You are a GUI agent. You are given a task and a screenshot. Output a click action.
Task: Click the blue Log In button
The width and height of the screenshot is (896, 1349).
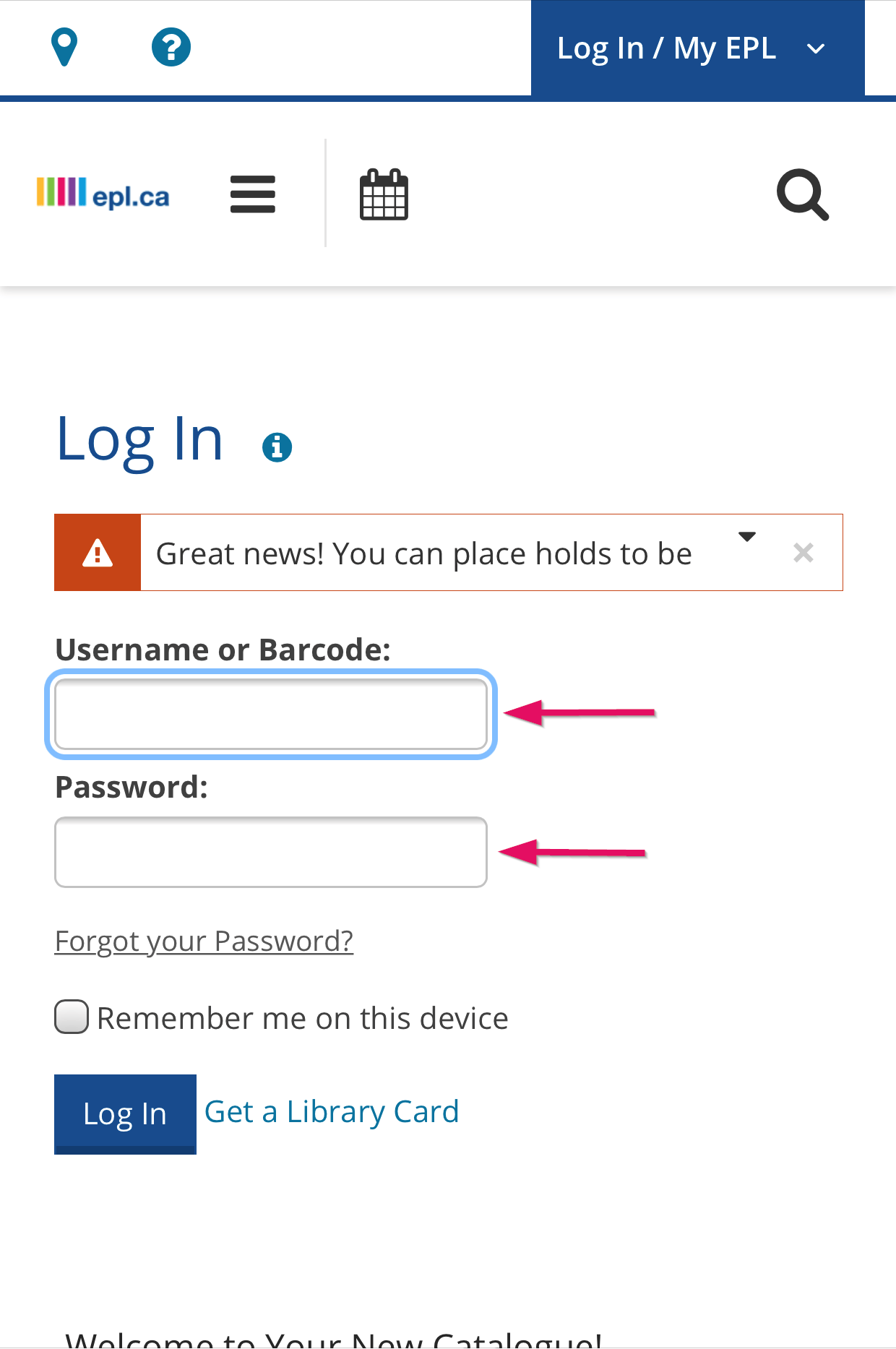click(x=125, y=1113)
